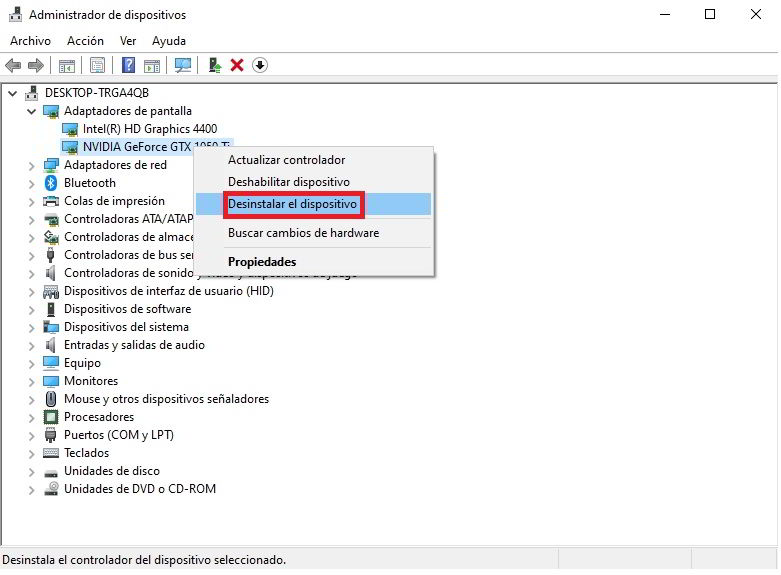Expand the Equipo chevron

31,364
